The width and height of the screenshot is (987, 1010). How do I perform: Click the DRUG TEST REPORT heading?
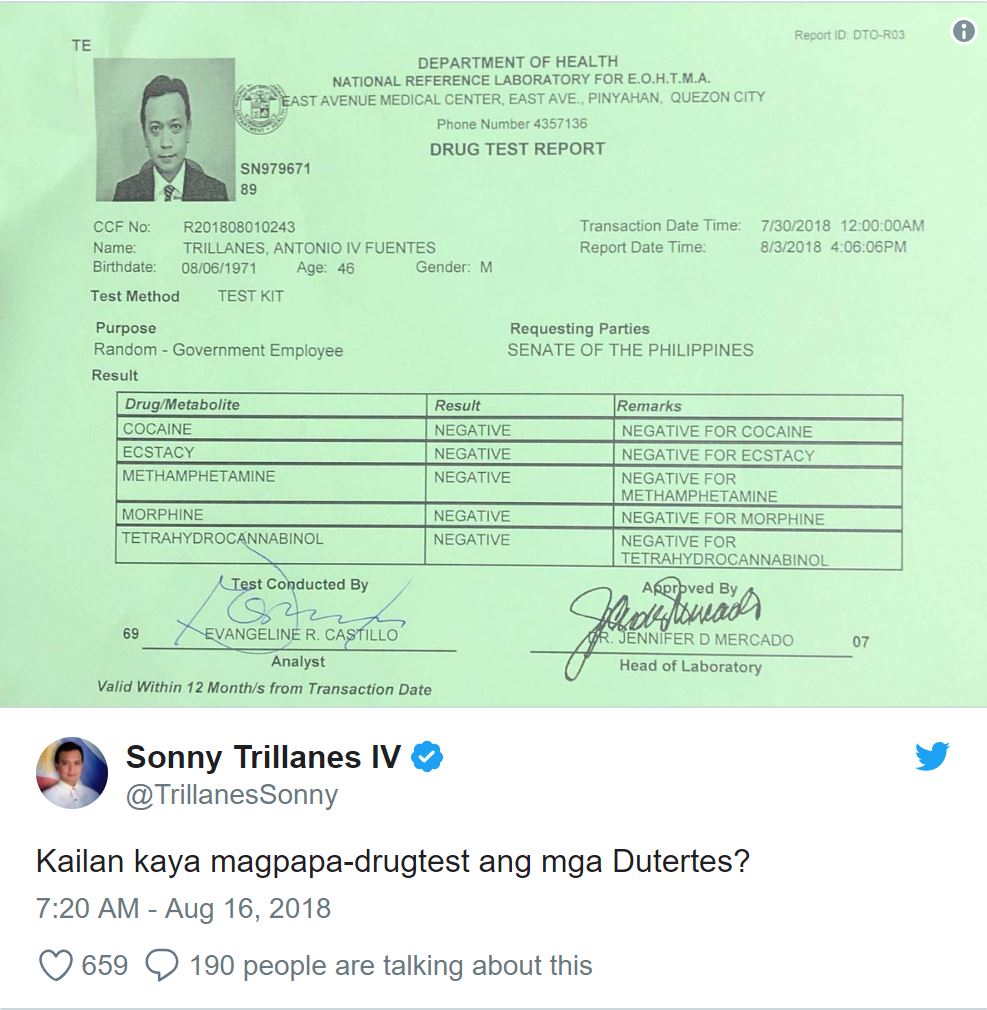coord(517,149)
